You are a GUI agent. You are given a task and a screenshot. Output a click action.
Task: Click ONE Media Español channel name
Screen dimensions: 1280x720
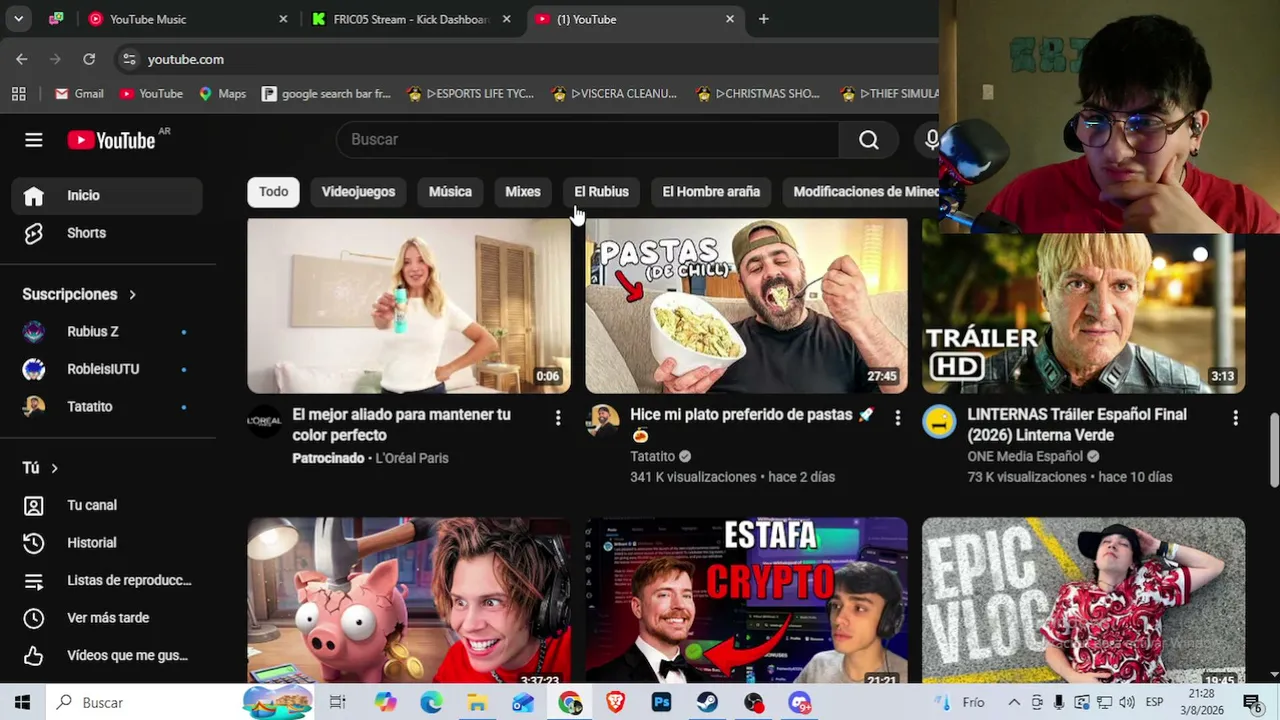tap(1025, 456)
